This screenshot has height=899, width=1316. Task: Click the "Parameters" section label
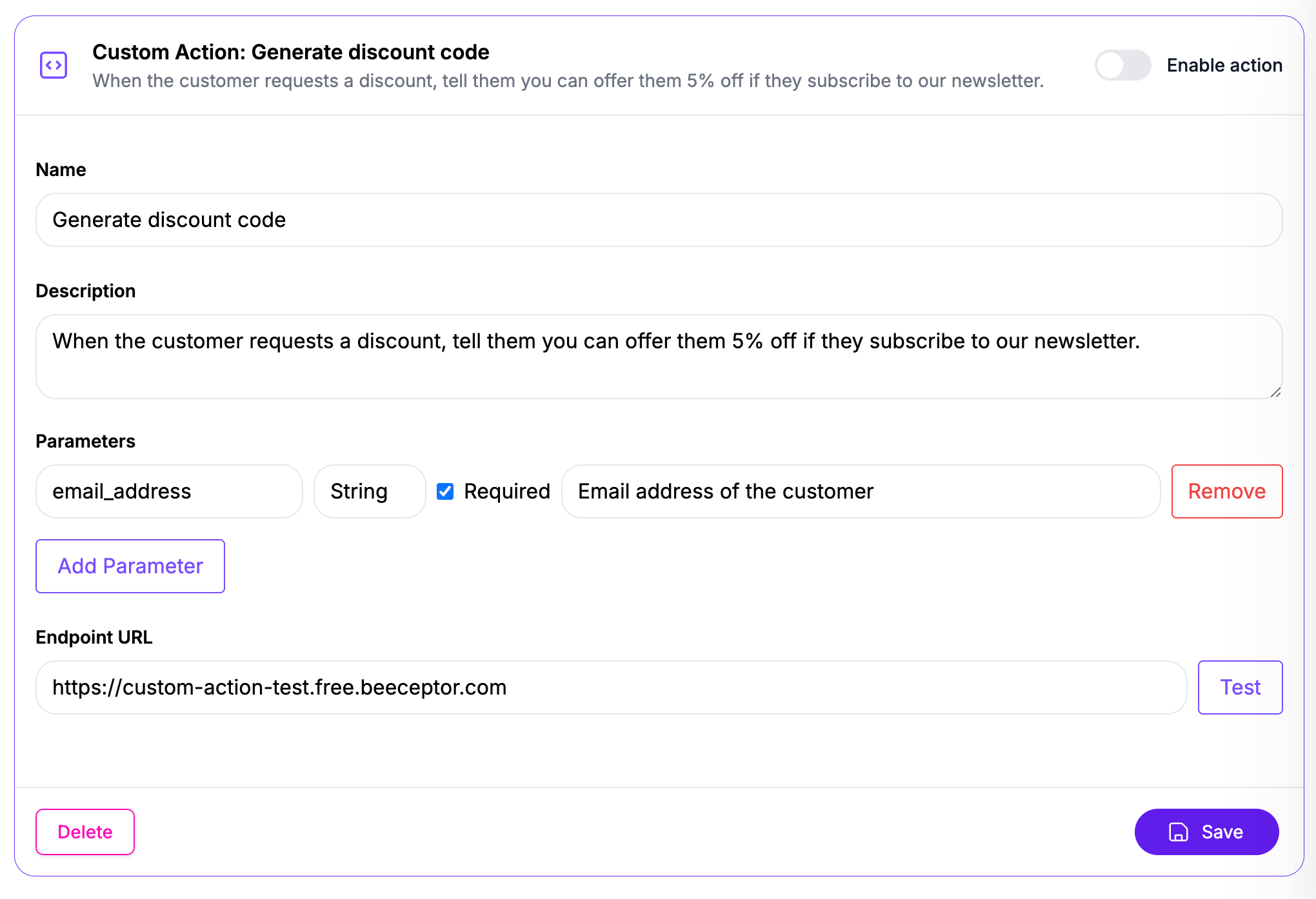(86, 441)
